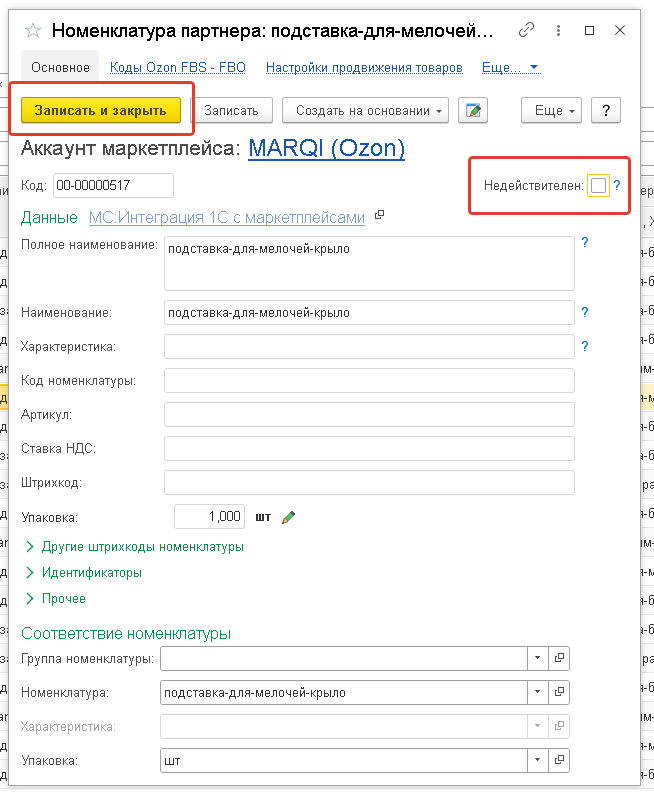Click the Ставка НДС input field
Viewport: 654px width, 797px height.
point(369,449)
